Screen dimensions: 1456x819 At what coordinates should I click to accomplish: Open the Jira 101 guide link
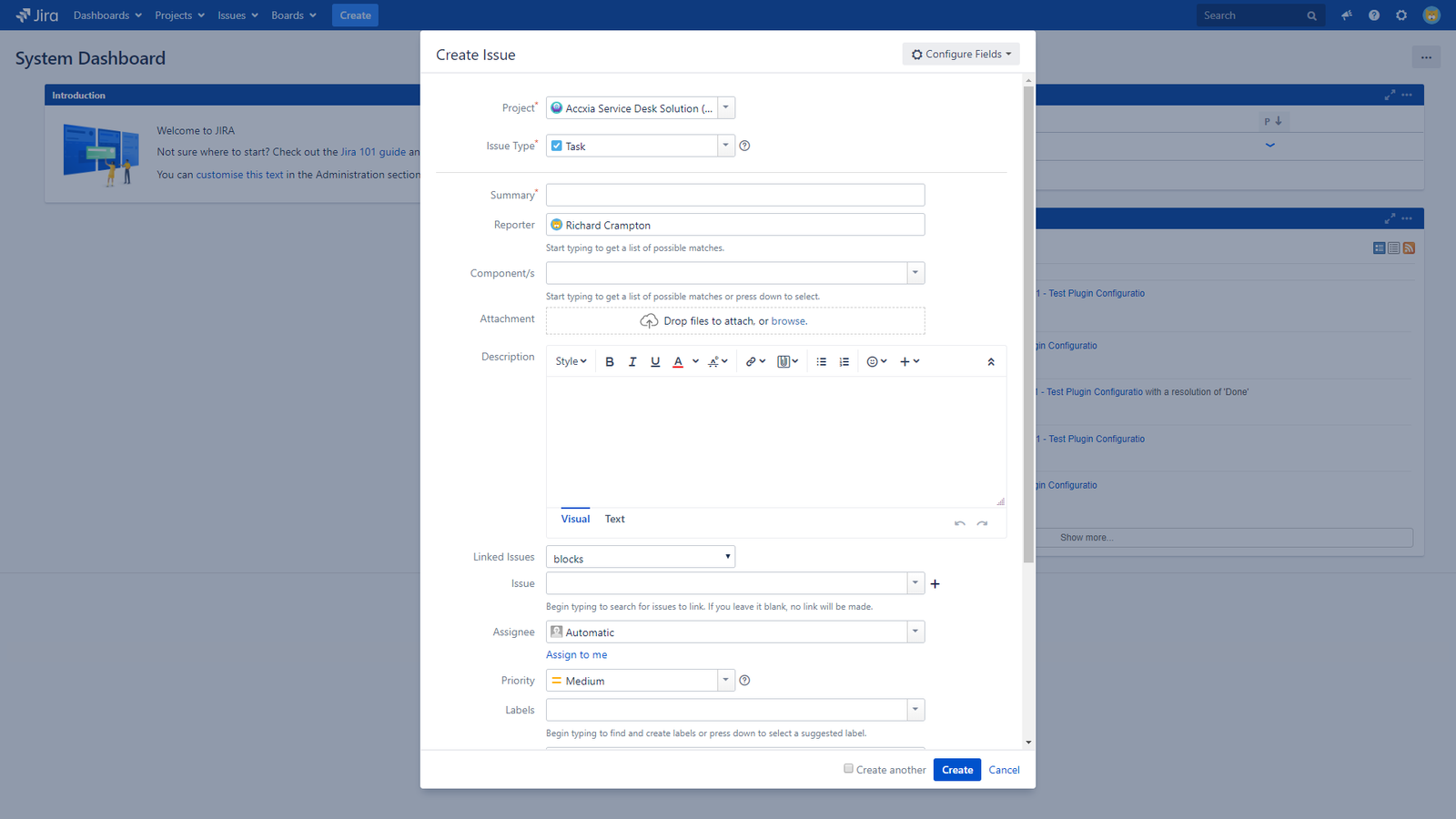373,152
